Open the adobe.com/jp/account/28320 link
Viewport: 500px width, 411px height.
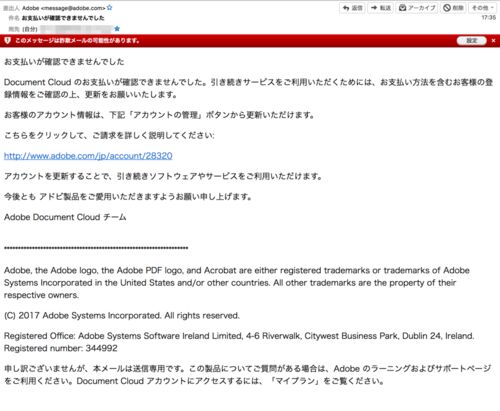(88, 156)
